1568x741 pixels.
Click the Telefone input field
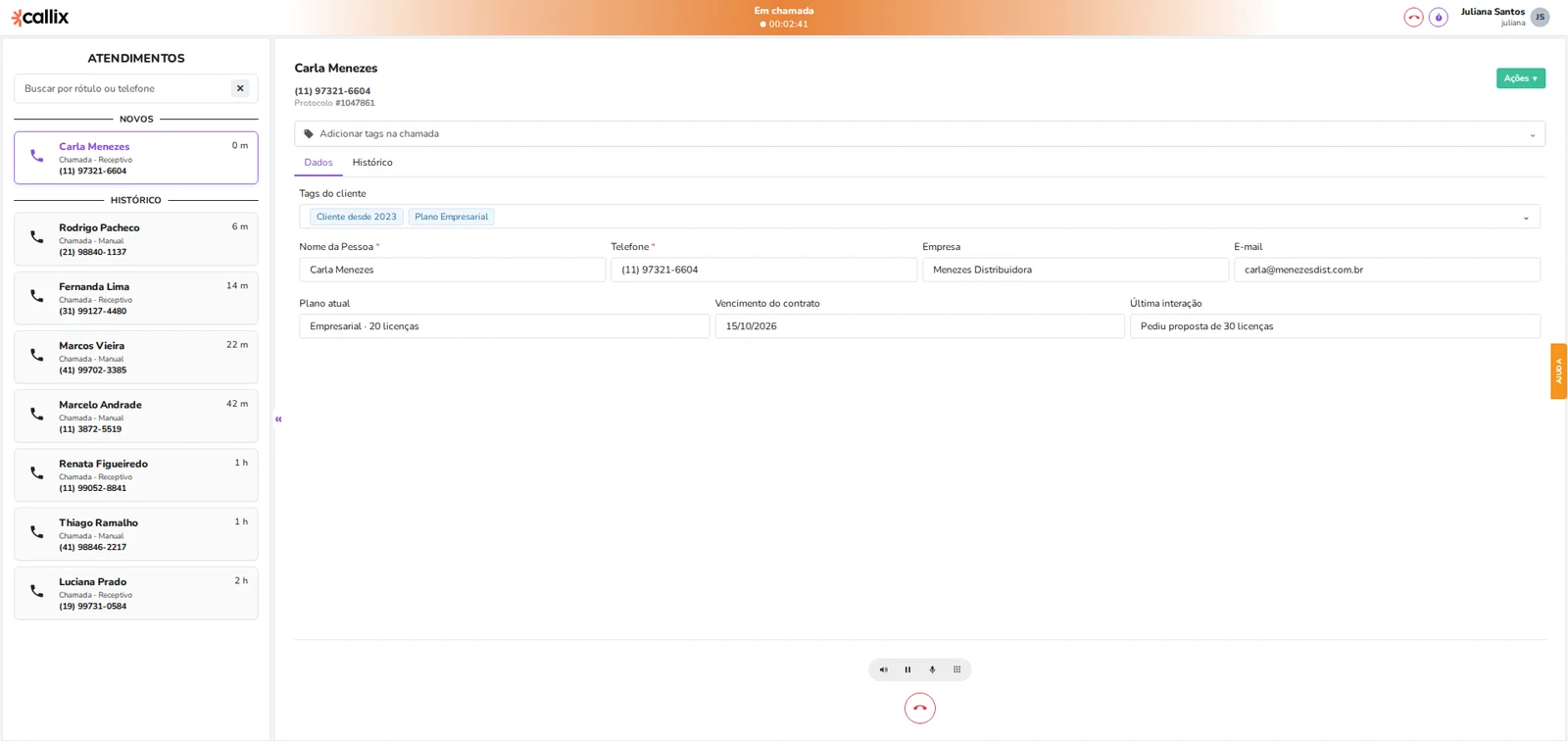pyautogui.click(x=763, y=270)
